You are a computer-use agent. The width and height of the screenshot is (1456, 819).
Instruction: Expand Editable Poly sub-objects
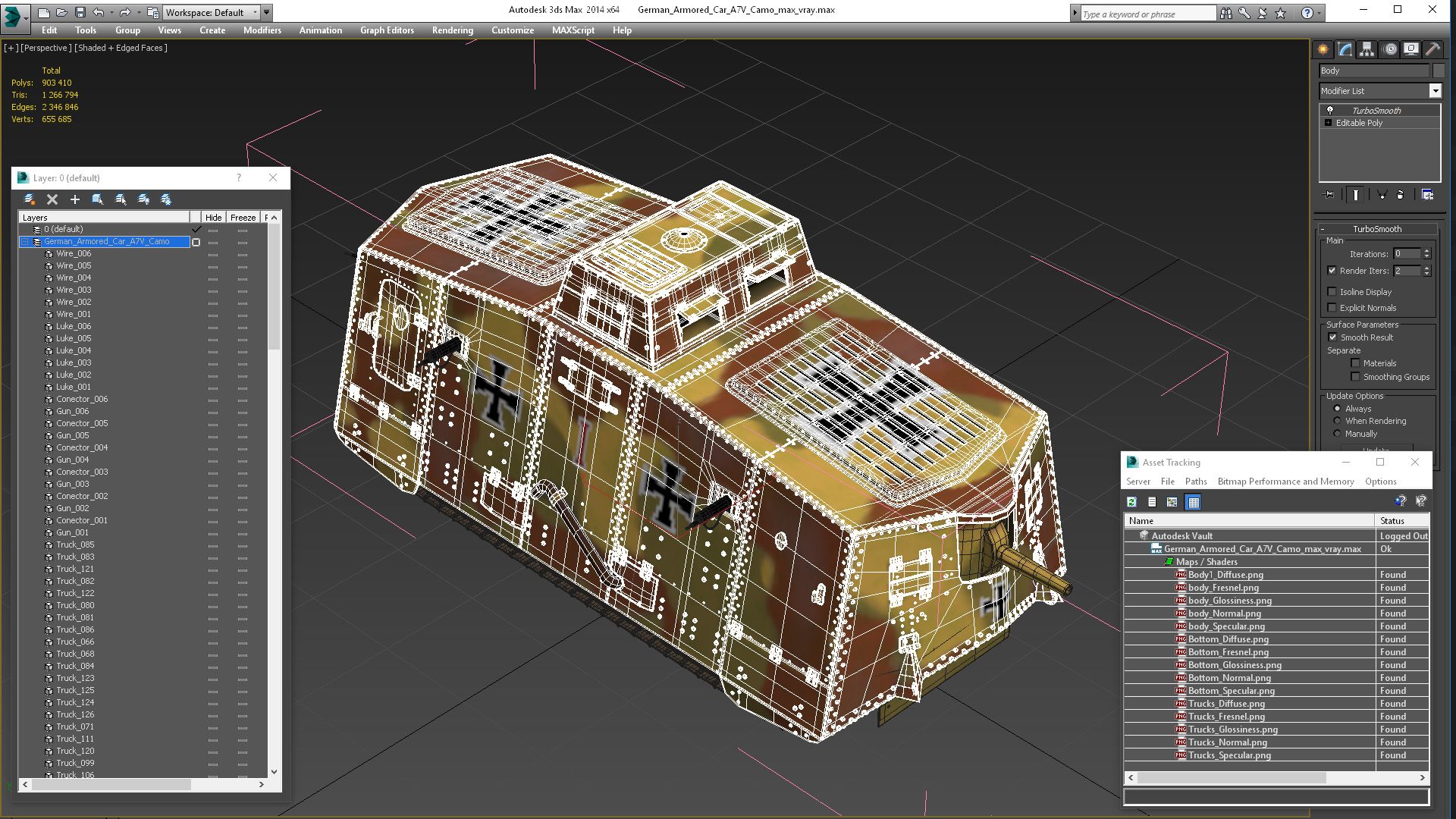click(1328, 123)
